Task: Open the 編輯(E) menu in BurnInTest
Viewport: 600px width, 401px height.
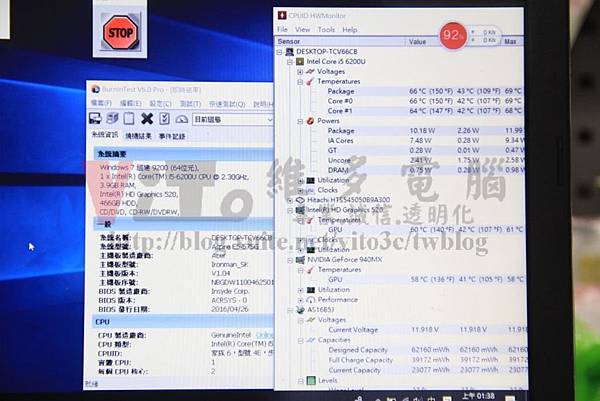Action: (130, 103)
